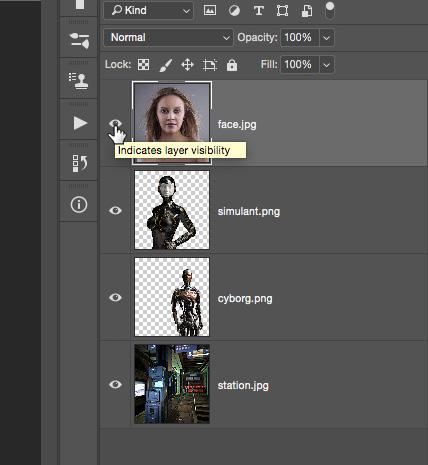Toggle layer filtering switch on or off
Image resolution: width=428 pixels, height=465 pixels.
330,10
